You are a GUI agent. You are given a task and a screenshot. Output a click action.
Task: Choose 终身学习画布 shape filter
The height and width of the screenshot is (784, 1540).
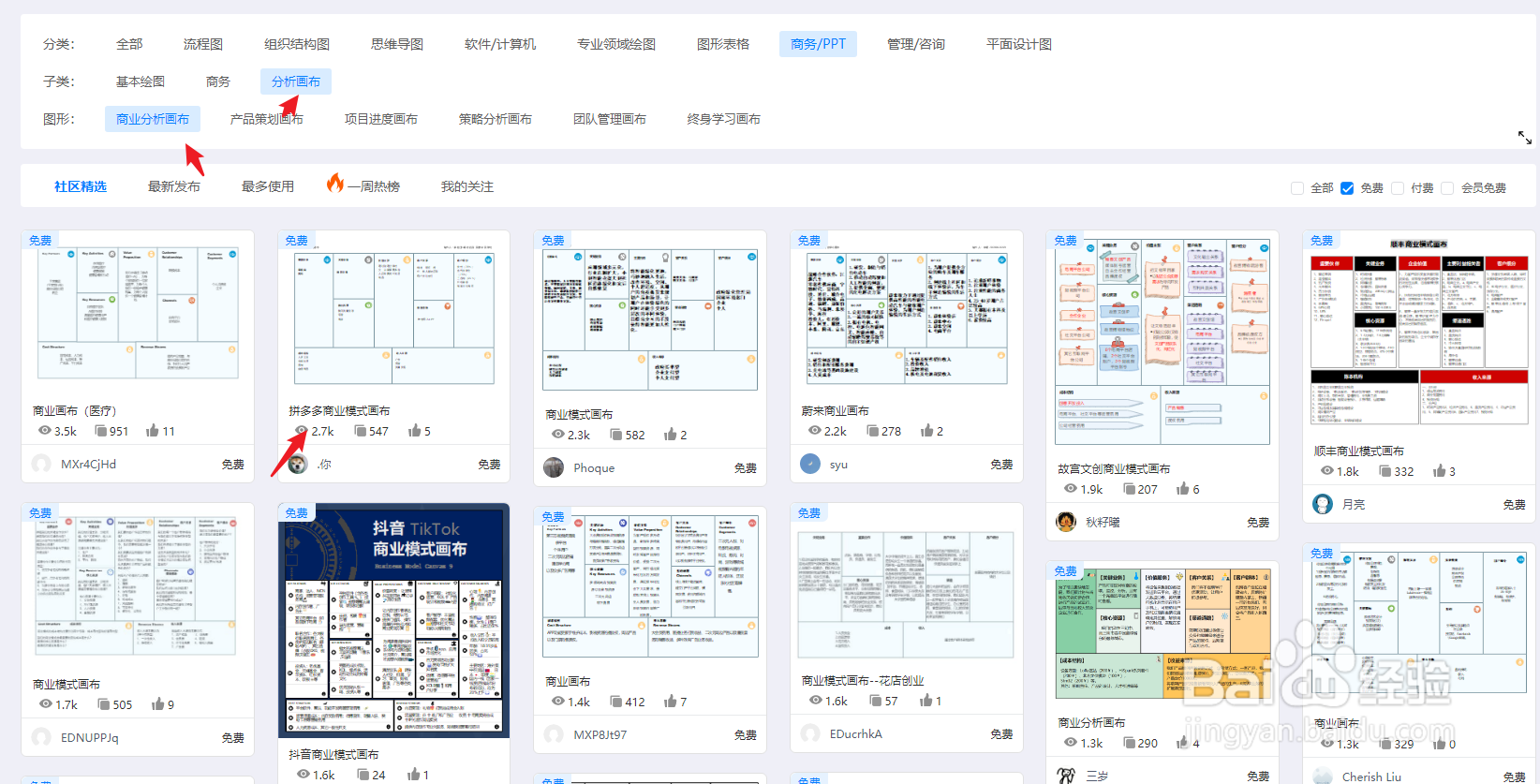point(724,119)
